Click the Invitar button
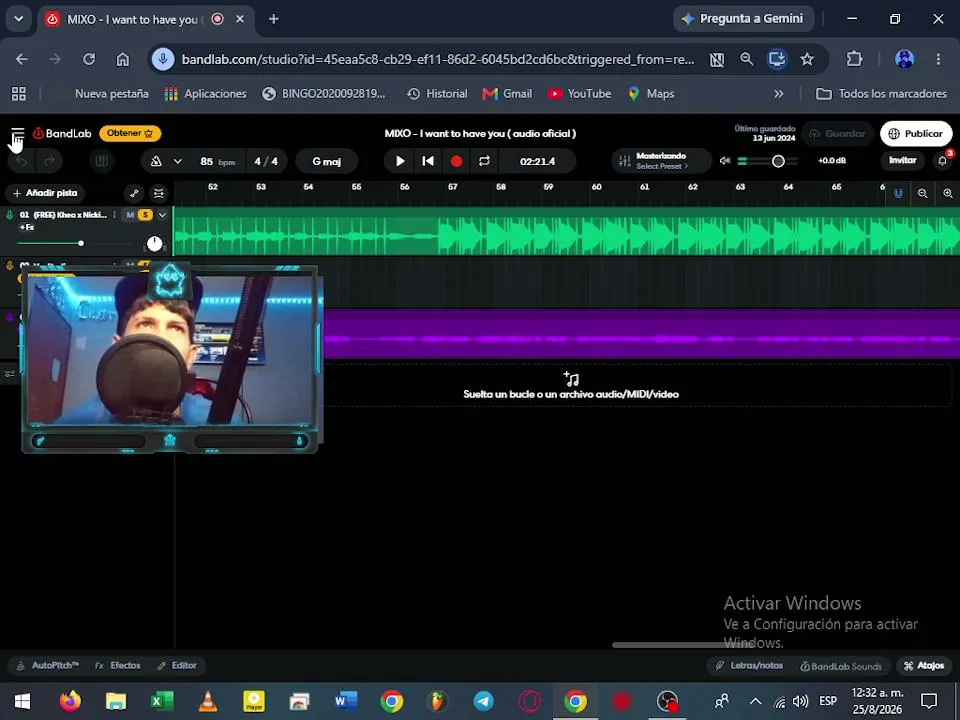The height and width of the screenshot is (720, 960). tap(902, 160)
